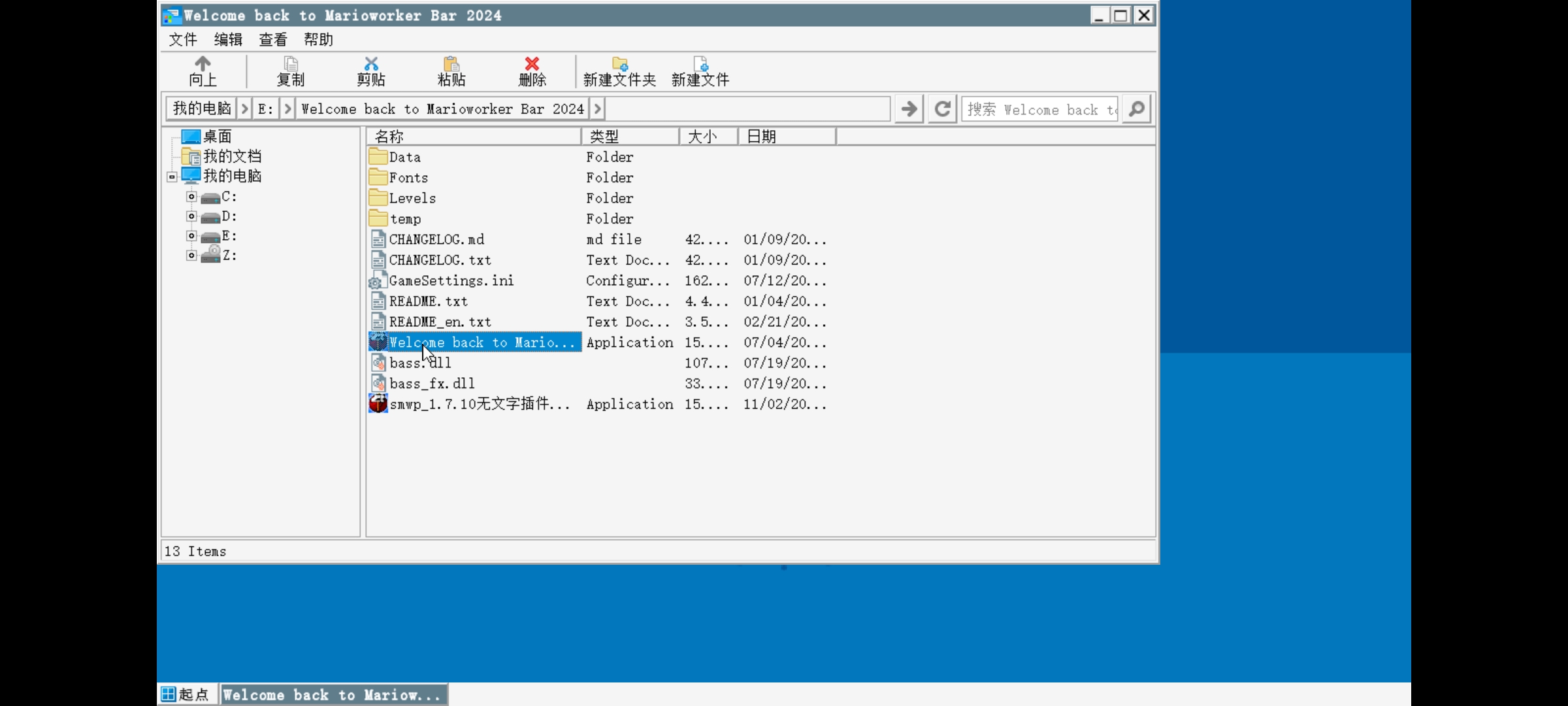
Task: Click the Welcome back to Mario application icon
Action: click(378, 342)
